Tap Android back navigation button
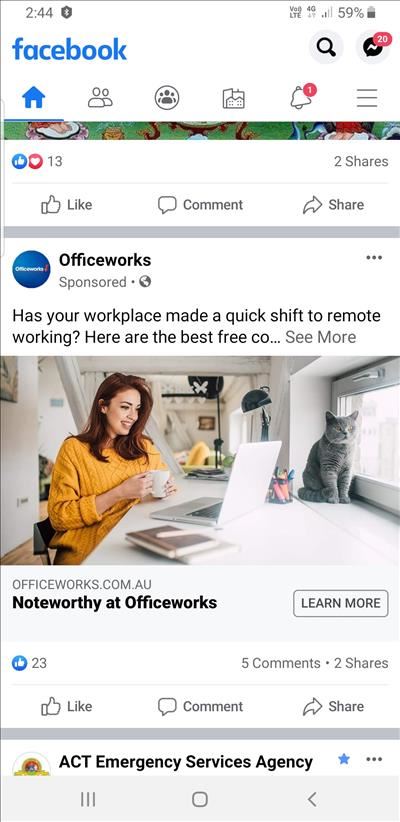Screen dimensions: 400x822 coord(312,799)
